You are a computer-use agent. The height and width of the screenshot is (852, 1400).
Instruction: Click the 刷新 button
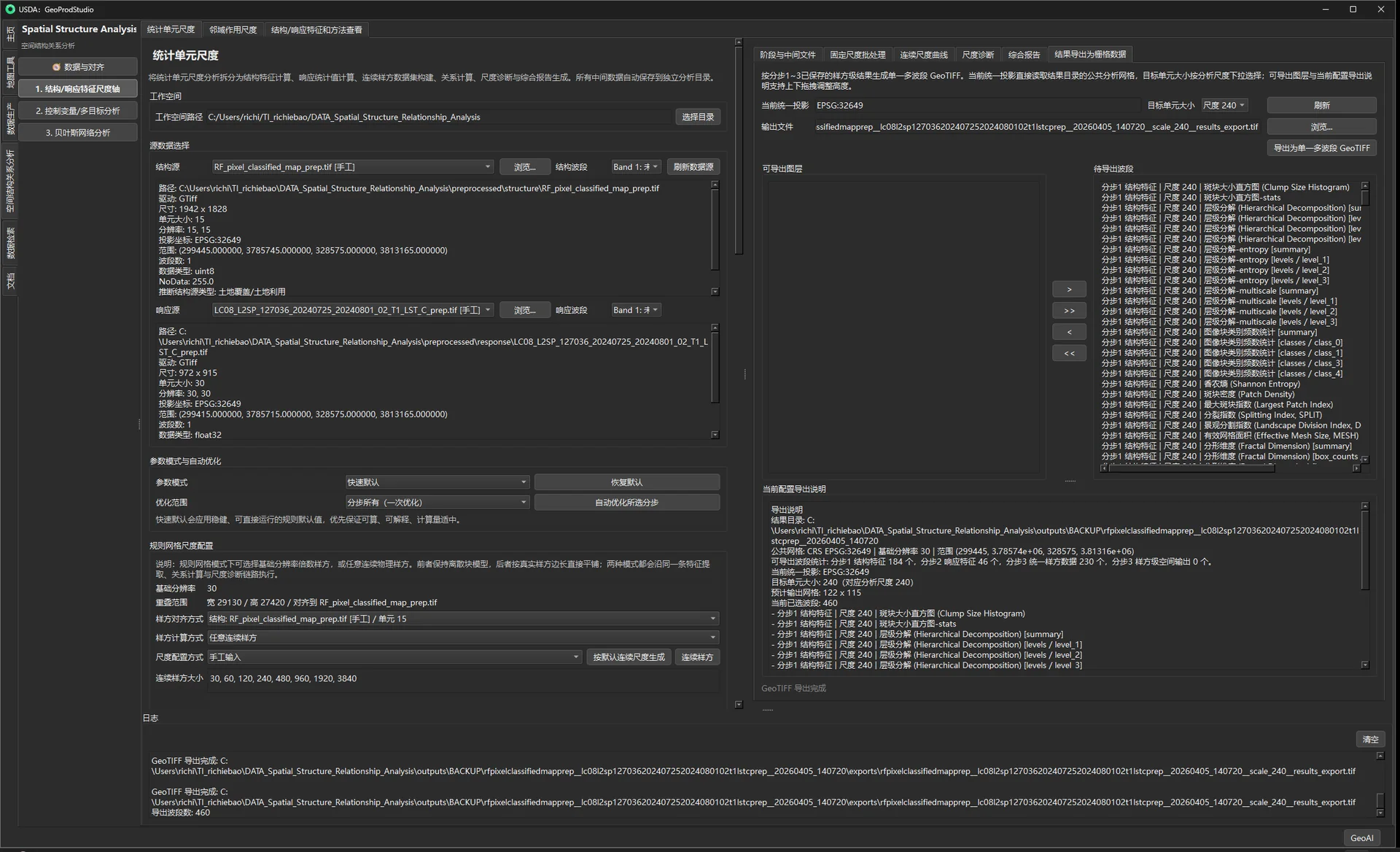click(1321, 105)
